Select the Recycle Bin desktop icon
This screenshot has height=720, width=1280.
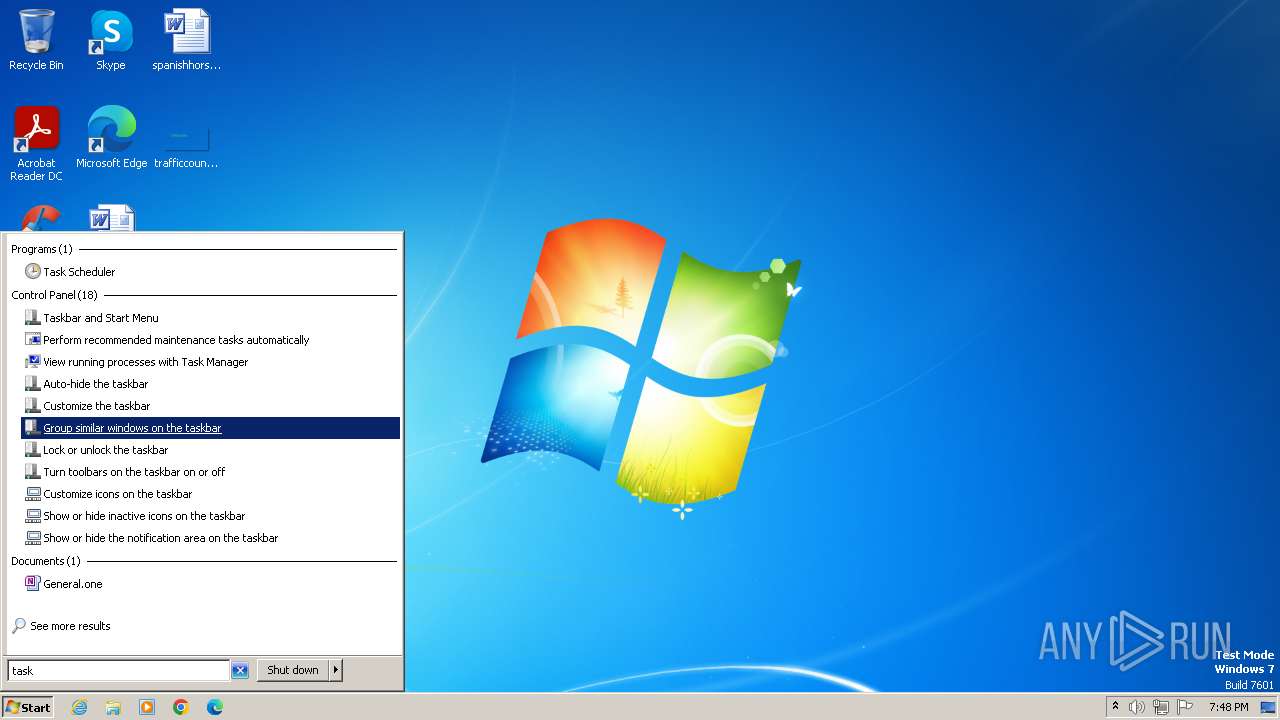tap(36, 40)
